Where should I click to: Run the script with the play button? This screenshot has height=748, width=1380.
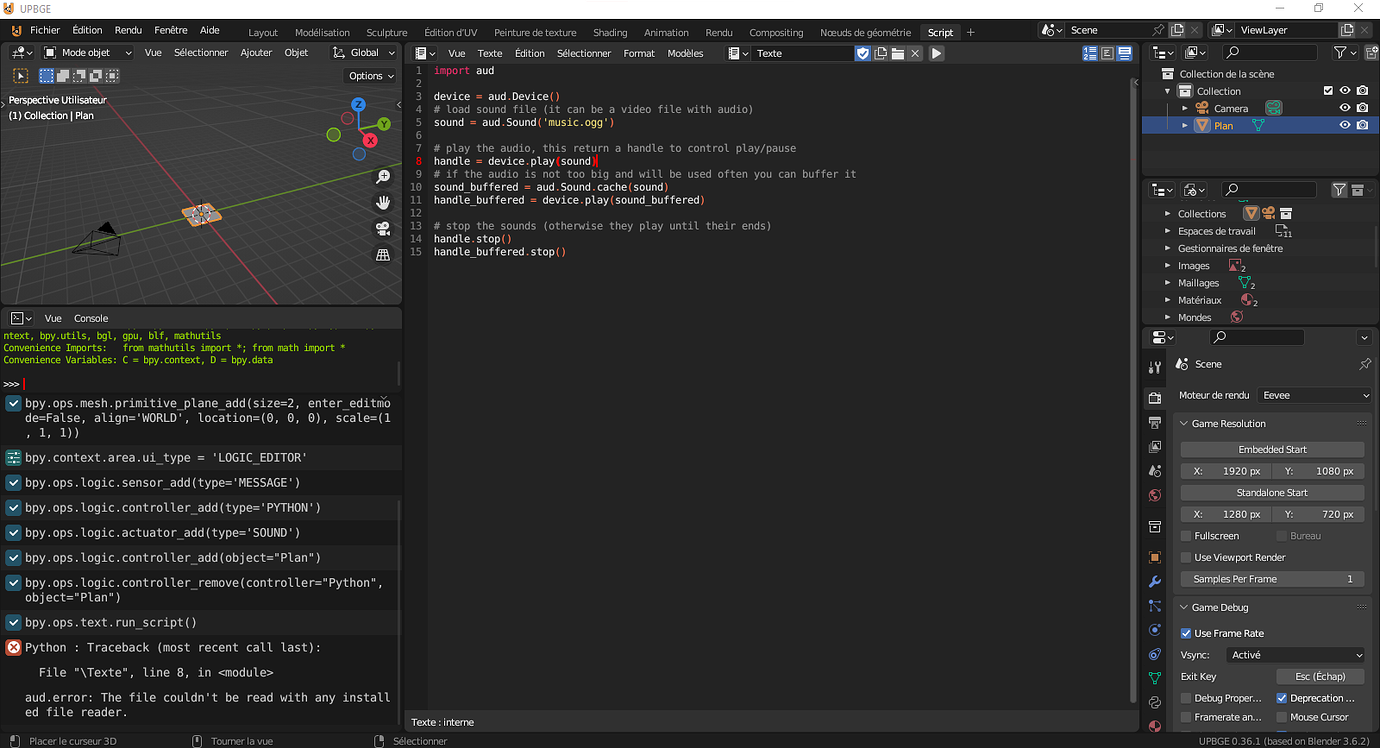pyautogui.click(x=936, y=53)
